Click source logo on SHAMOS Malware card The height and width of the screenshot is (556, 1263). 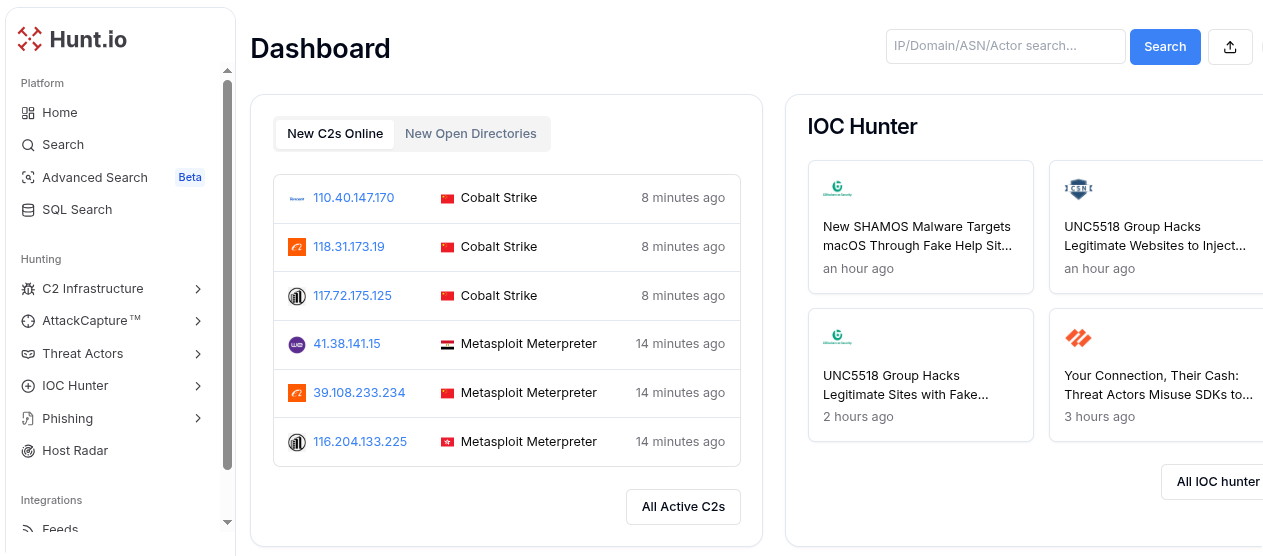(837, 190)
